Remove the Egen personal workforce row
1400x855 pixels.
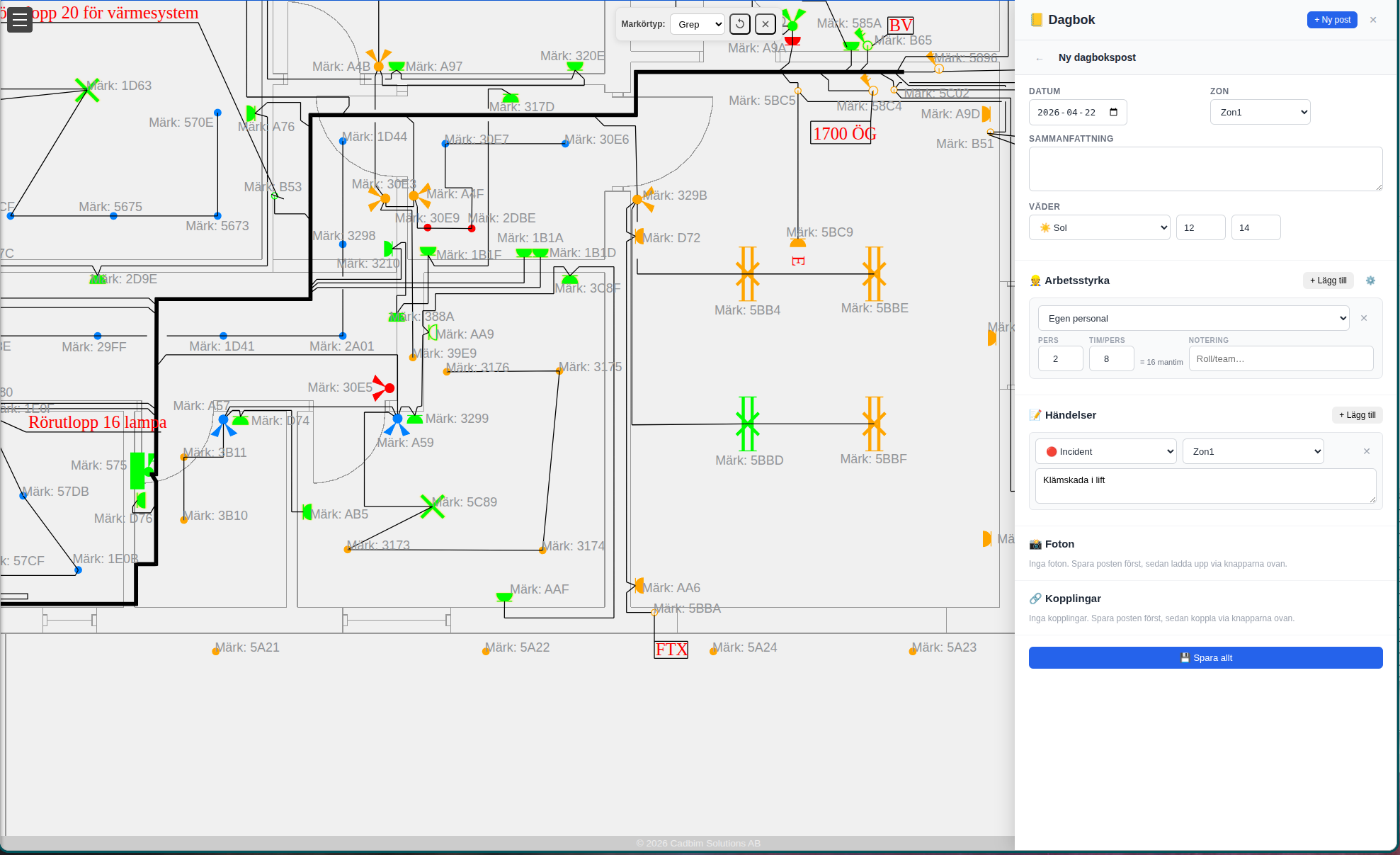click(x=1364, y=318)
